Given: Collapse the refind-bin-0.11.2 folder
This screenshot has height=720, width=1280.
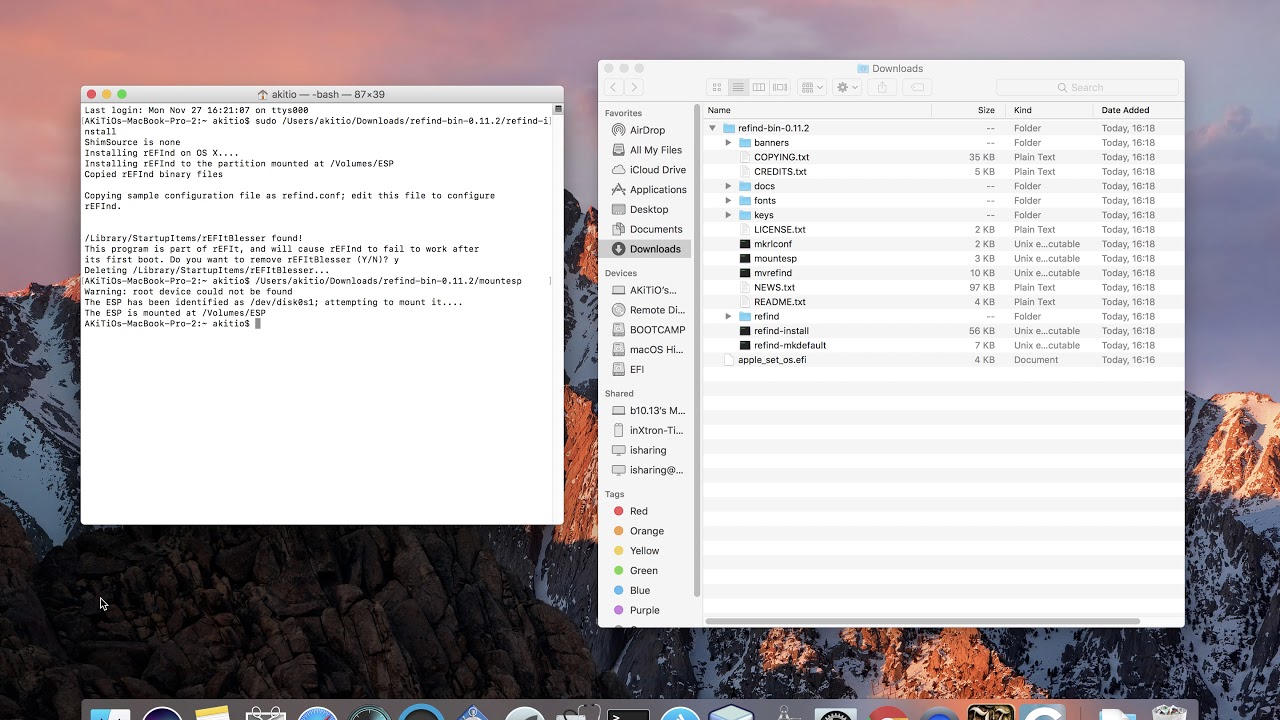Looking at the screenshot, I should [713, 128].
